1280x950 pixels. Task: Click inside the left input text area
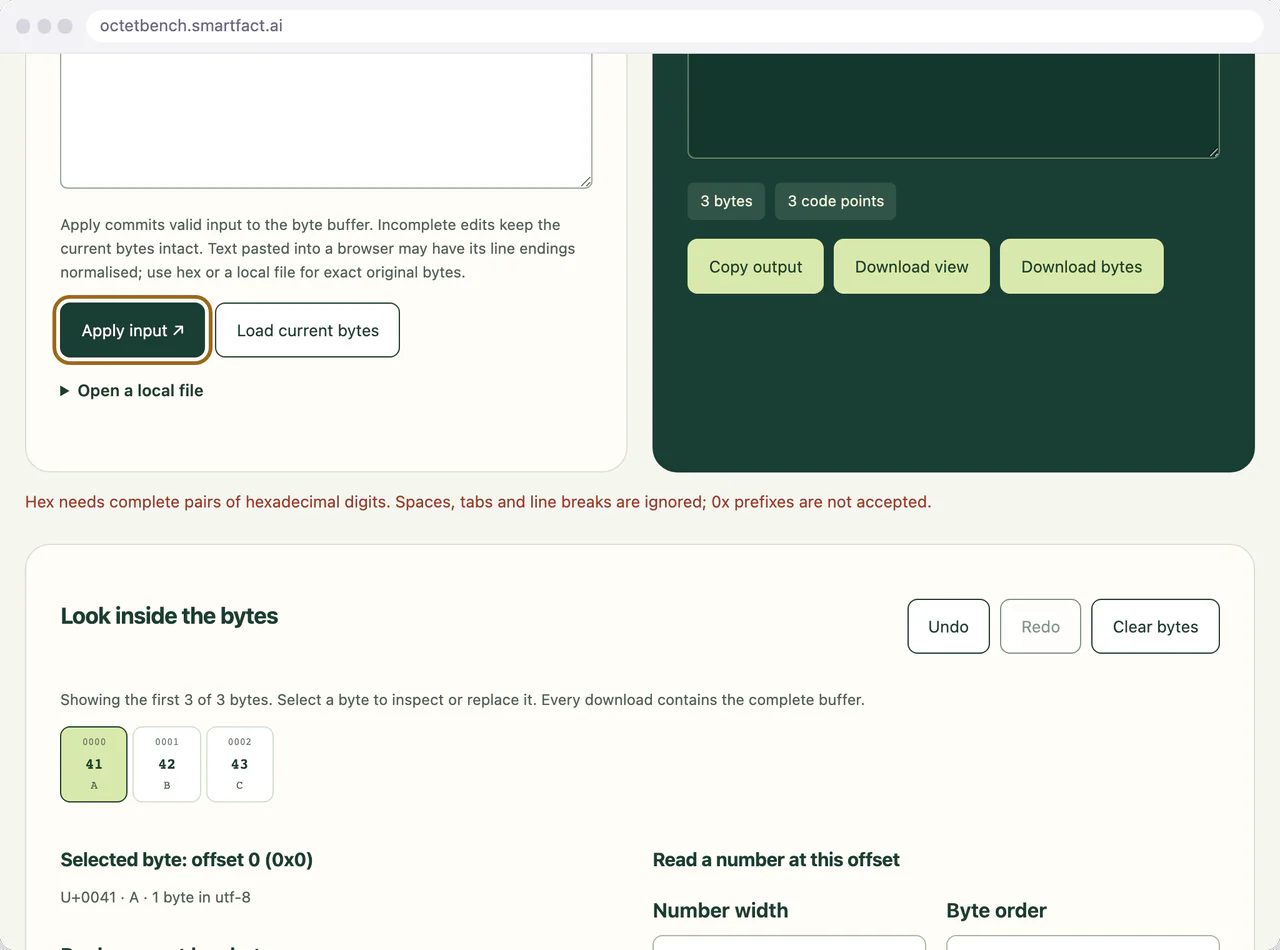tap(326, 120)
